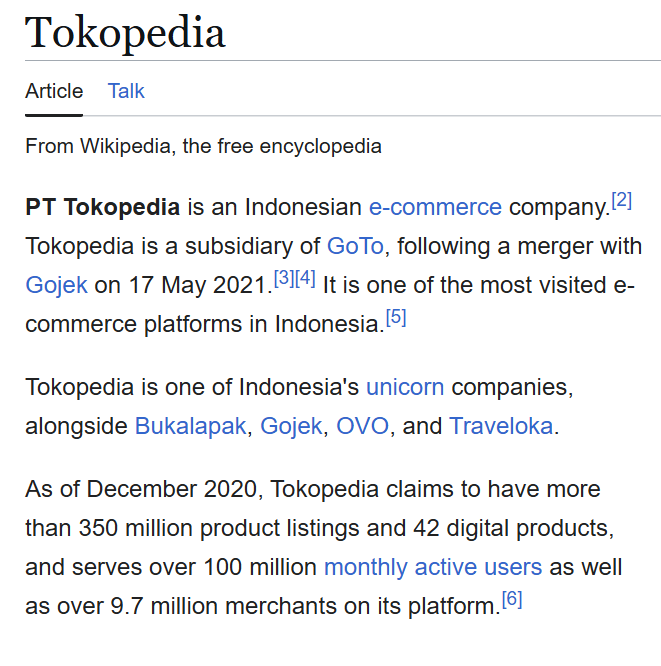The width and height of the screenshot is (661, 666).
Task: Click the bold PT Tokopedia text
Action: pyautogui.click(x=102, y=208)
